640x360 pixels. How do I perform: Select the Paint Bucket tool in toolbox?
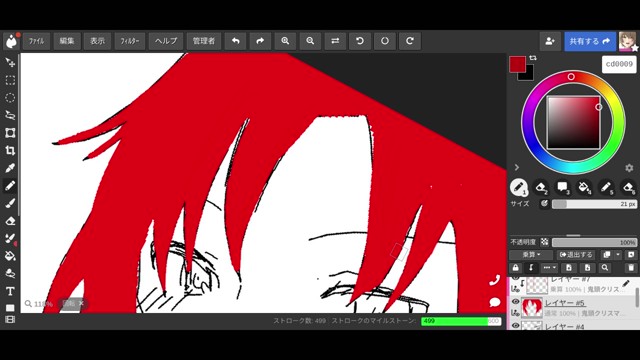[10, 256]
